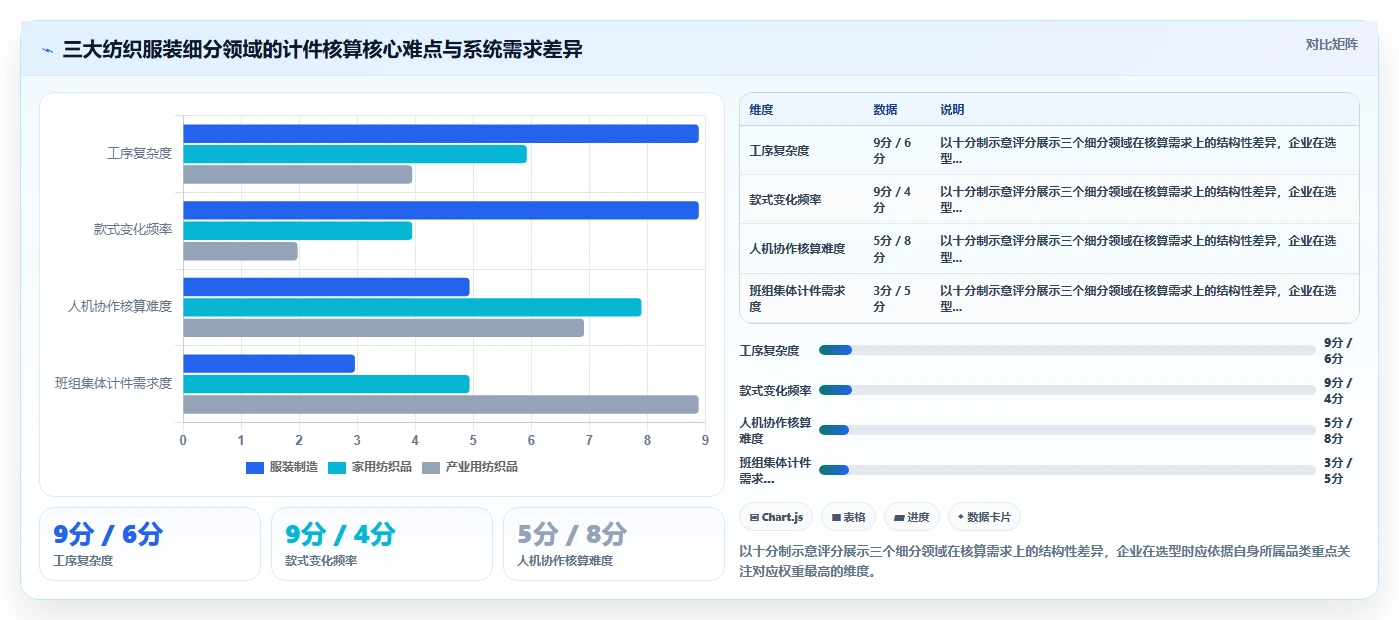Click the 对比矩阵 label
Screen dimensions: 1399x620
(1331, 44)
